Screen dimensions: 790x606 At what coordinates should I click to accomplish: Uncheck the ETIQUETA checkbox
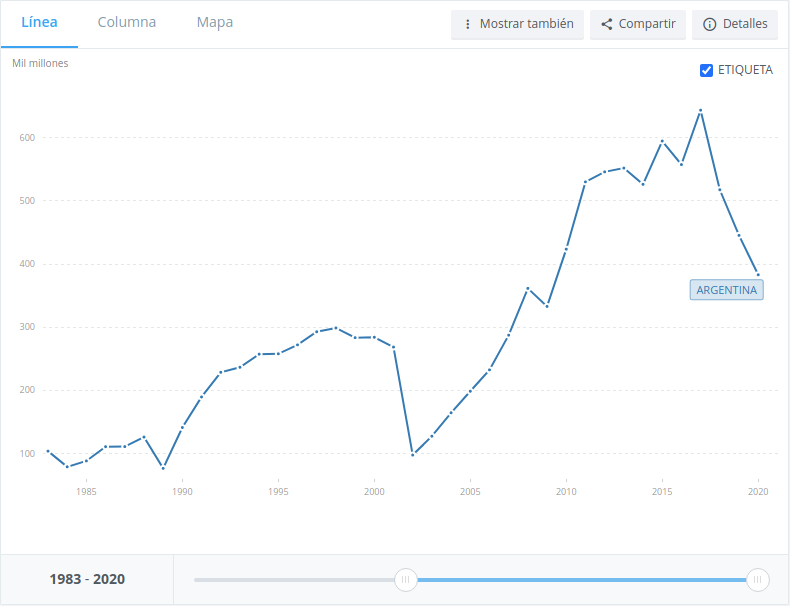(x=706, y=70)
